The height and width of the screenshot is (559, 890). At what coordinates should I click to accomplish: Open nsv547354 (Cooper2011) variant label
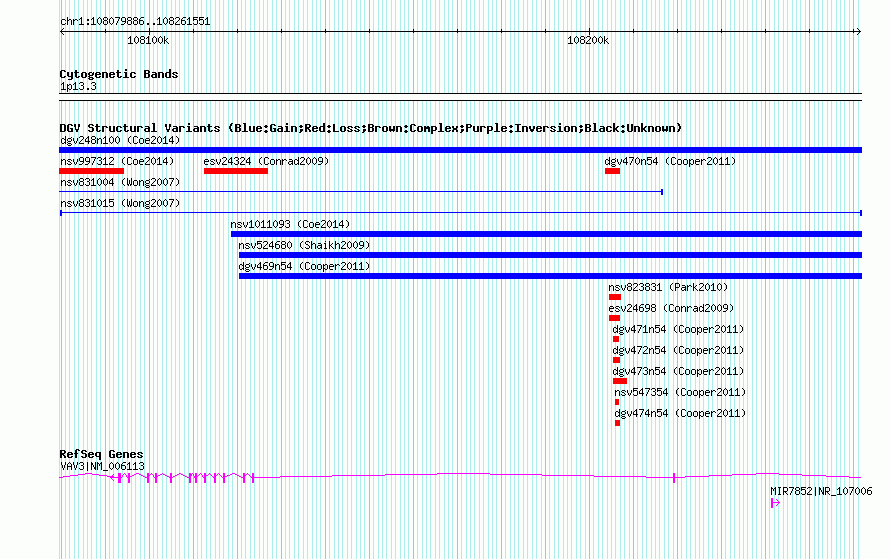(680, 392)
